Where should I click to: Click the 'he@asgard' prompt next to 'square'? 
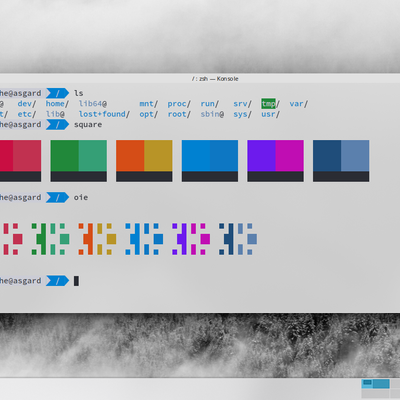click(x=21, y=125)
